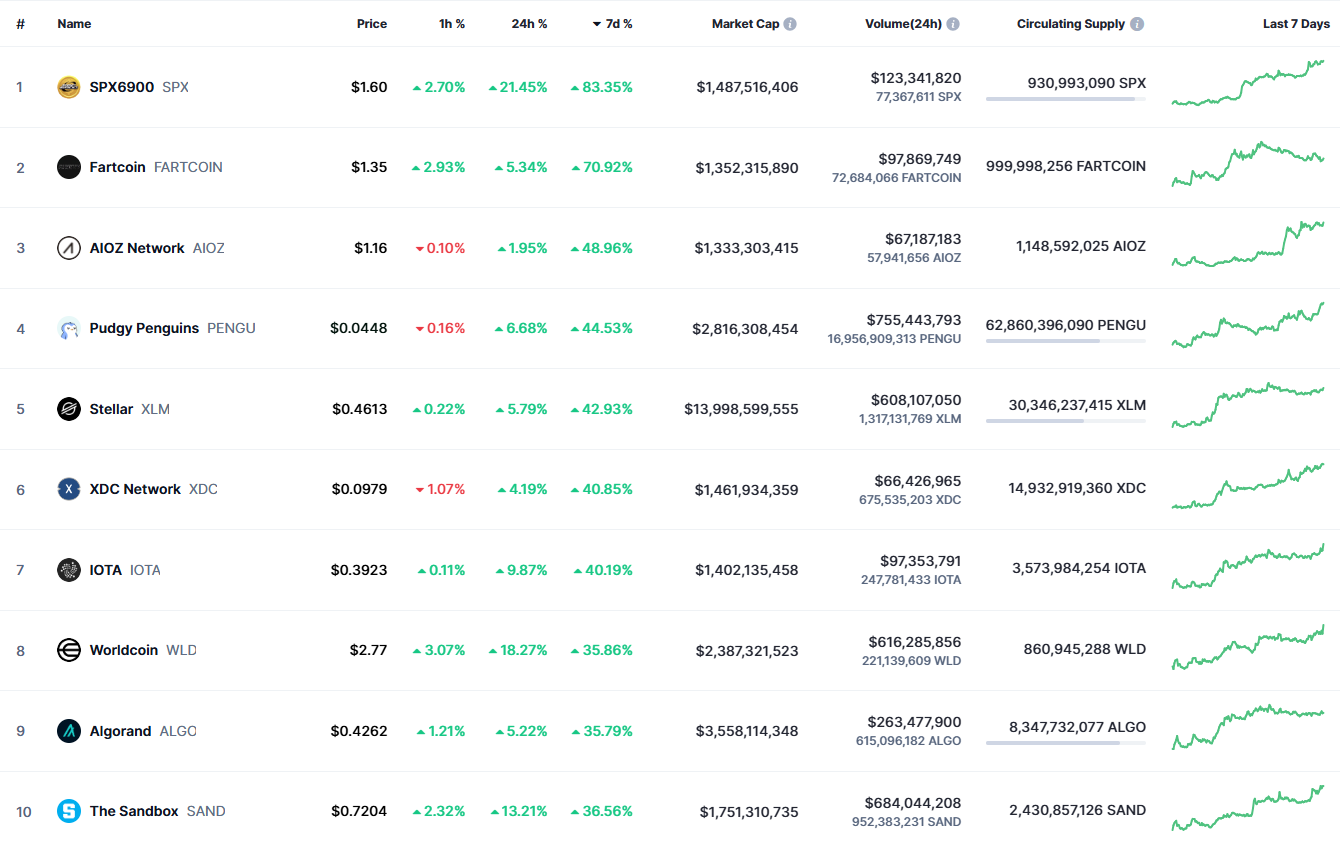Click the XDC Network coin logo
This screenshot has width=1343, height=845.
(x=69, y=489)
